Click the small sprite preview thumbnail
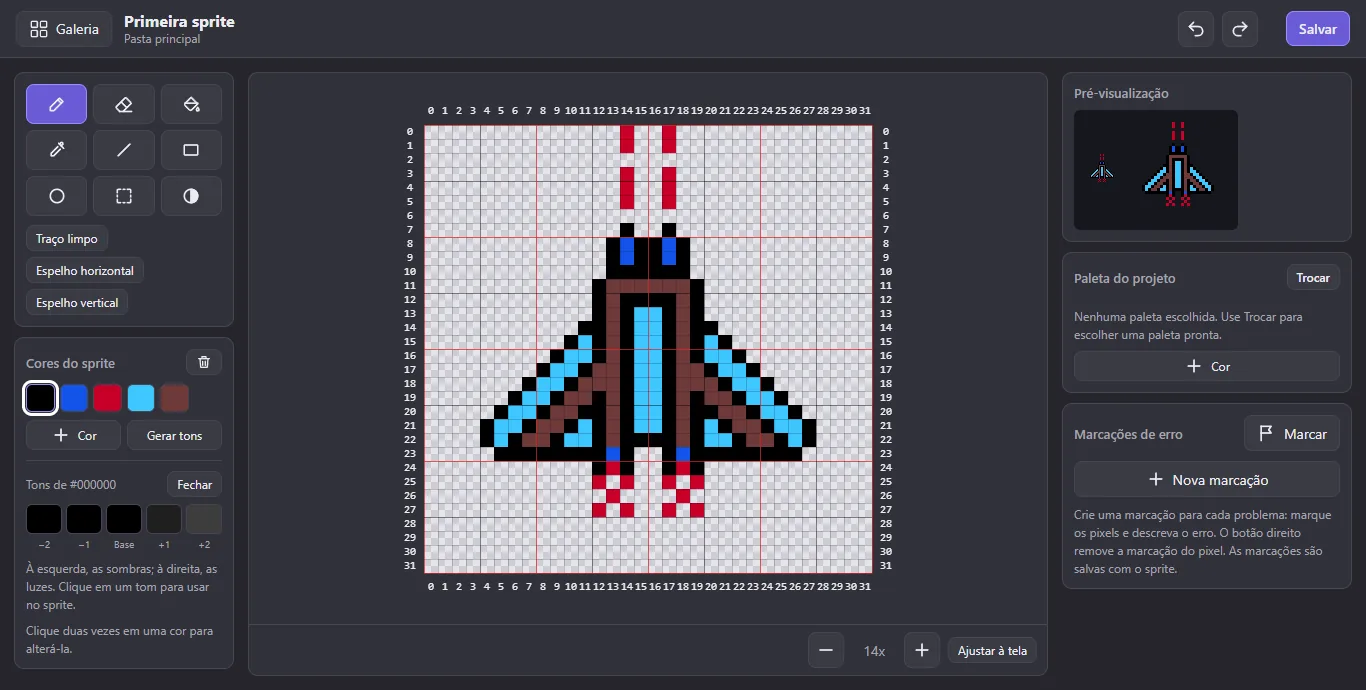This screenshot has height=690, width=1366. [1102, 169]
